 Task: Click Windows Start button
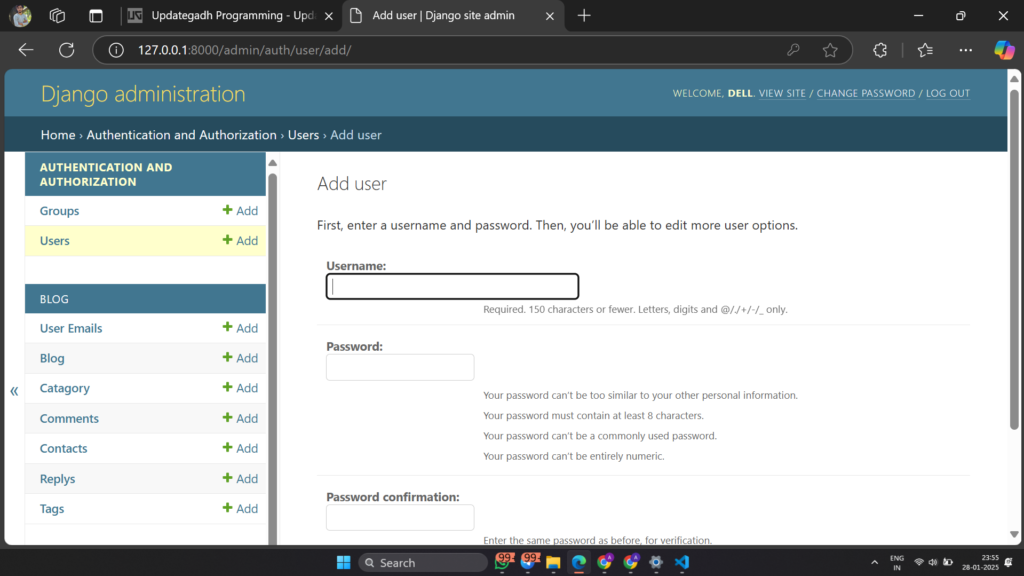(344, 562)
